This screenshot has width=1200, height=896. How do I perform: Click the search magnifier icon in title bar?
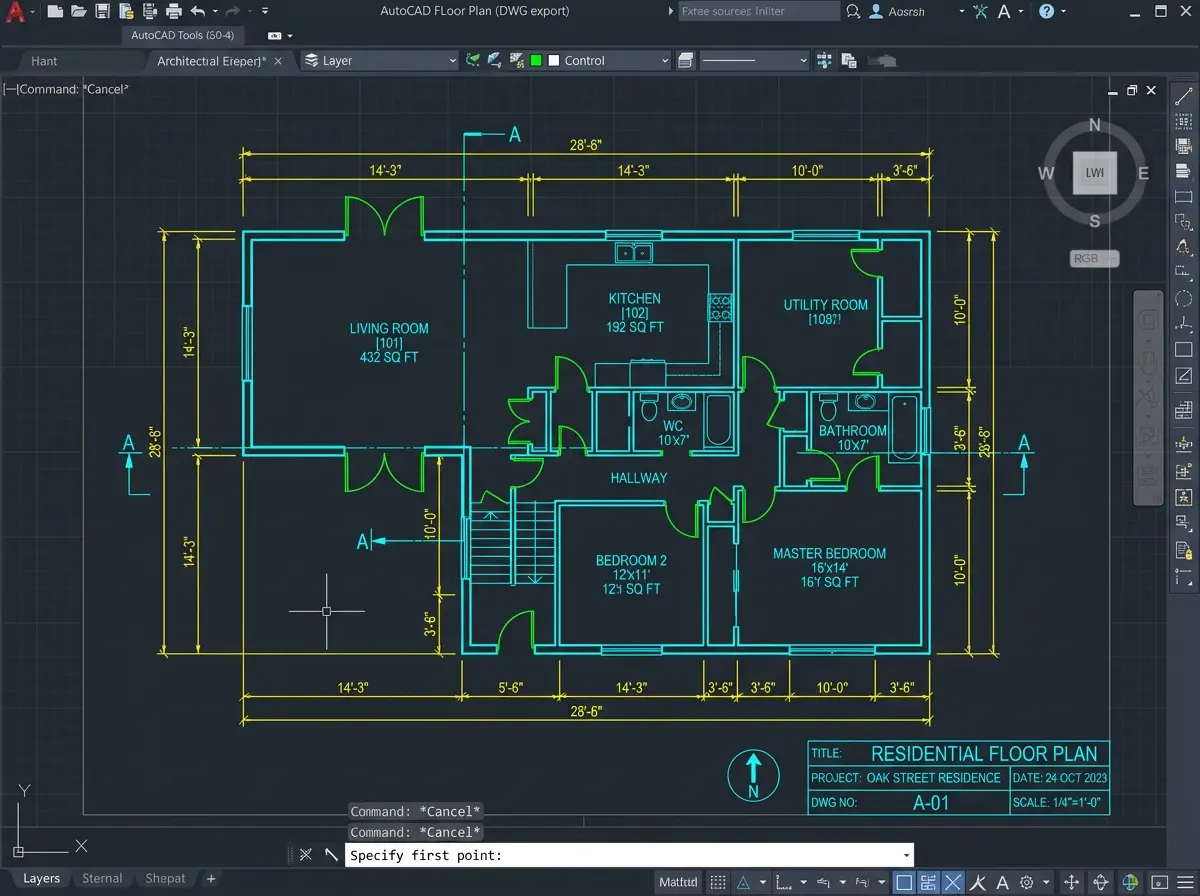(x=853, y=12)
